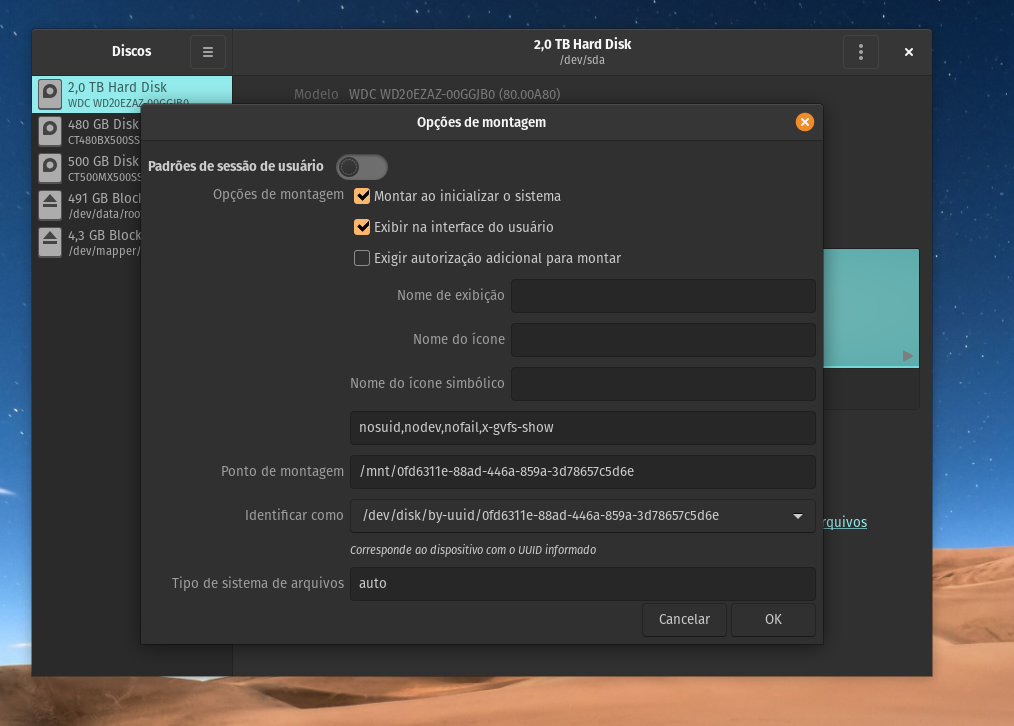Click the Nome do ícone simbólico field

(x=663, y=383)
